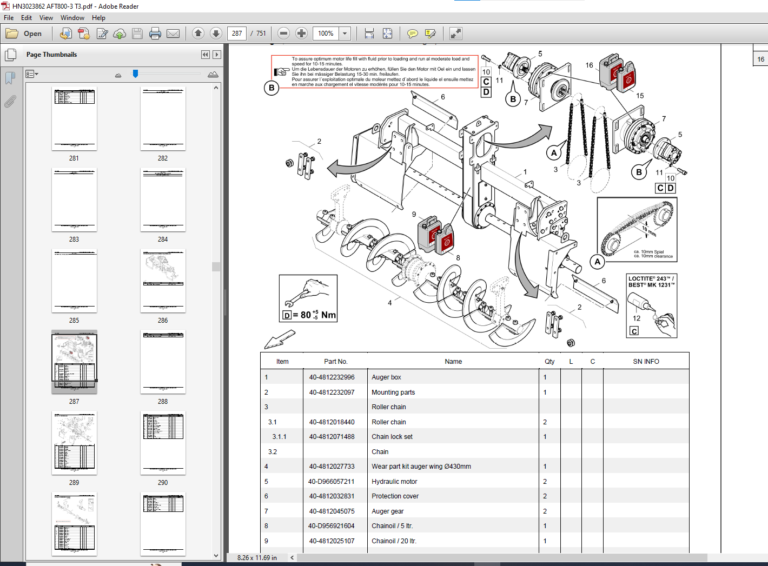Click the page number input field
Image resolution: width=768 pixels, height=566 pixels.
(x=238, y=33)
